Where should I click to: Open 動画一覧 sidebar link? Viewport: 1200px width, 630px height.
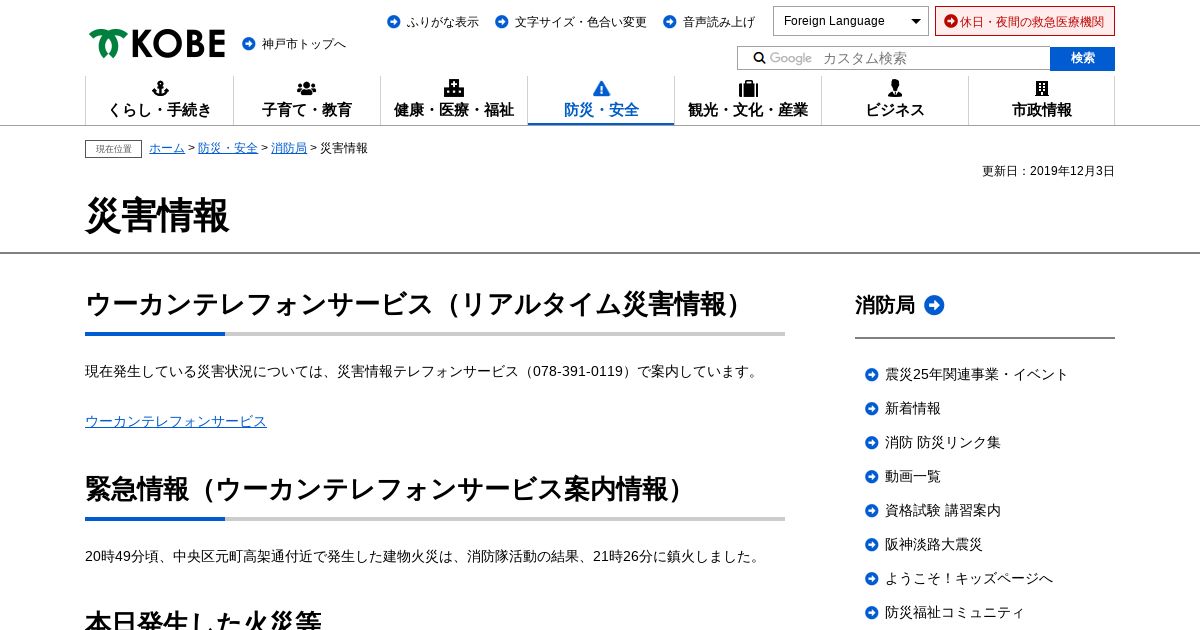click(913, 477)
